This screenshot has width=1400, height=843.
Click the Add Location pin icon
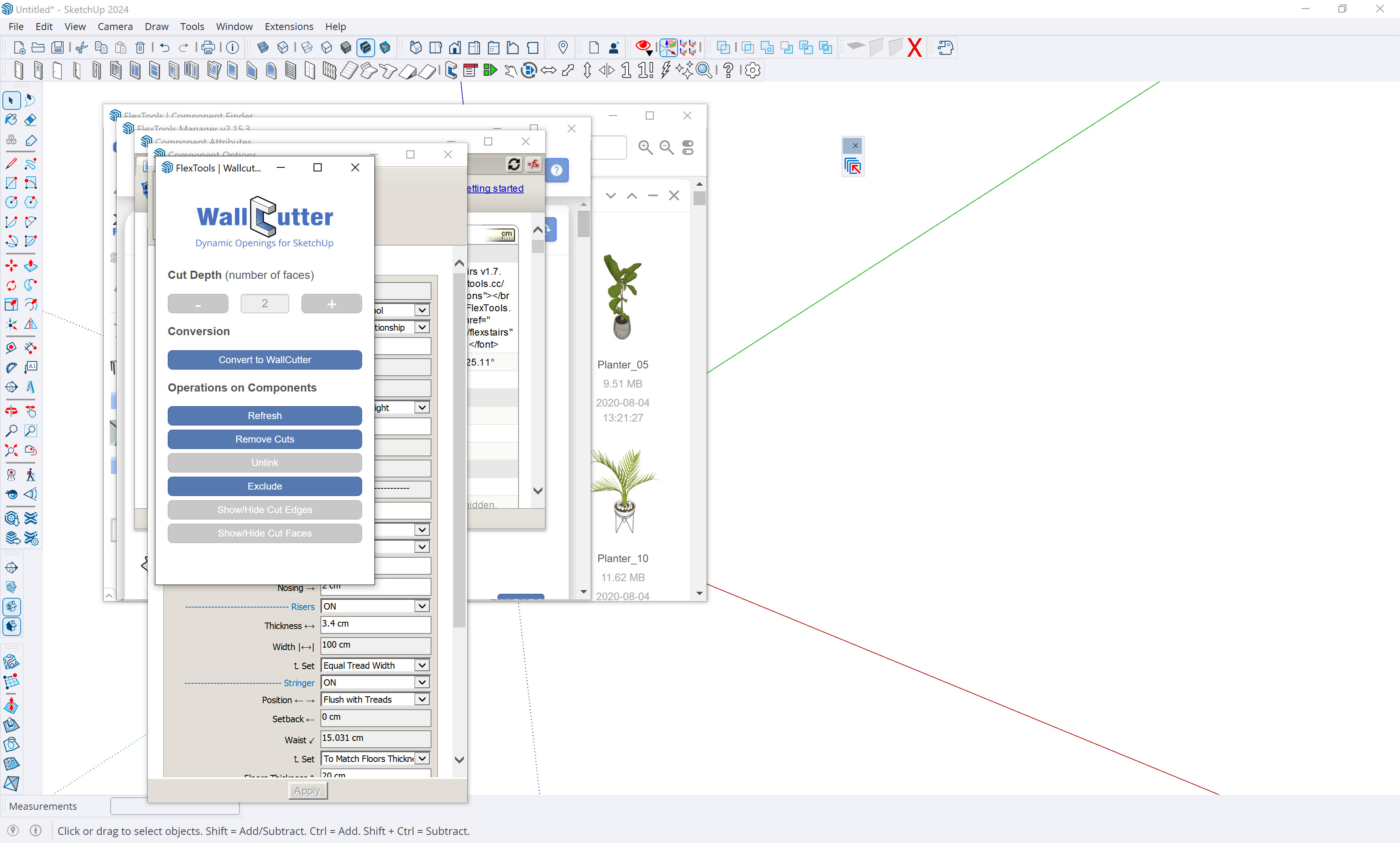pos(563,48)
